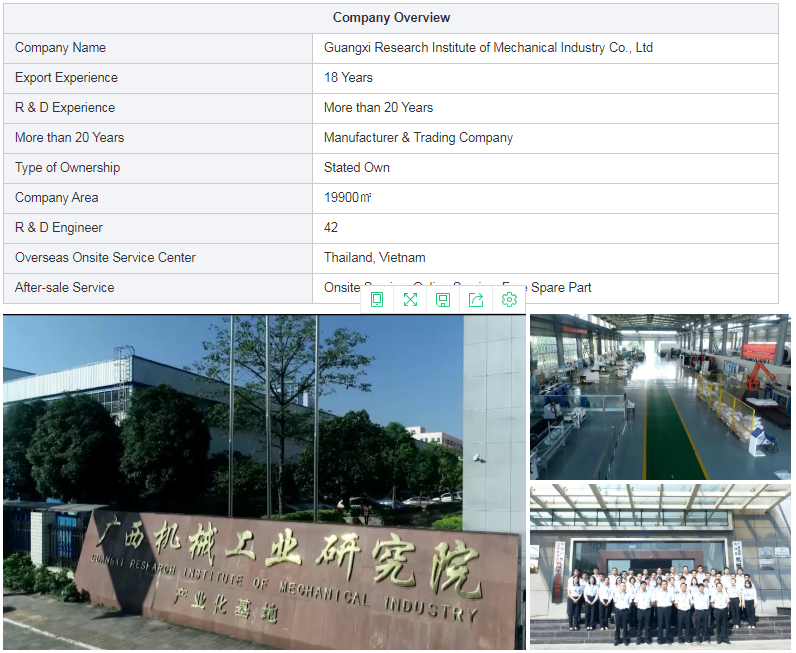The image size is (796, 653).
Task: Open the staff group photo
Action: coord(660,566)
